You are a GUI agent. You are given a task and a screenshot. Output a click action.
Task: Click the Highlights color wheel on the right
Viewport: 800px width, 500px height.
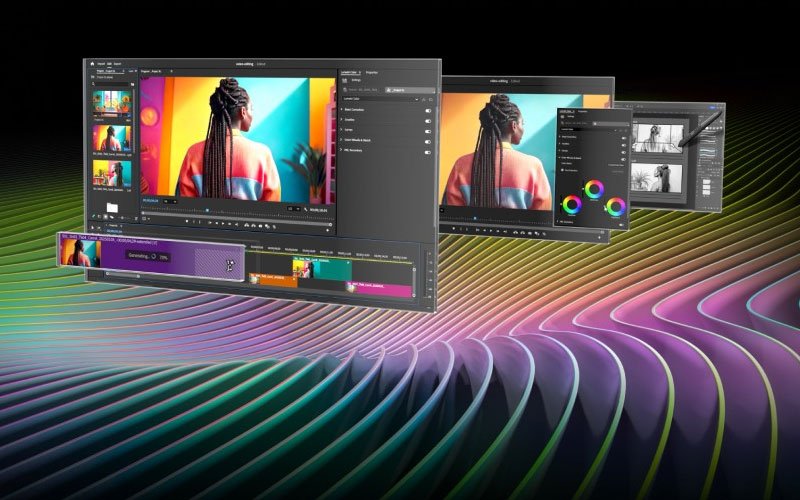[x=615, y=207]
